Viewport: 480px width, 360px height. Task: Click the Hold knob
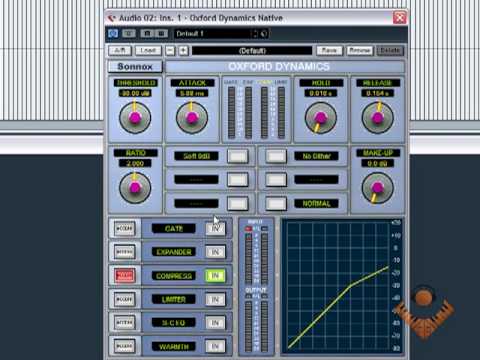[x=321, y=118]
